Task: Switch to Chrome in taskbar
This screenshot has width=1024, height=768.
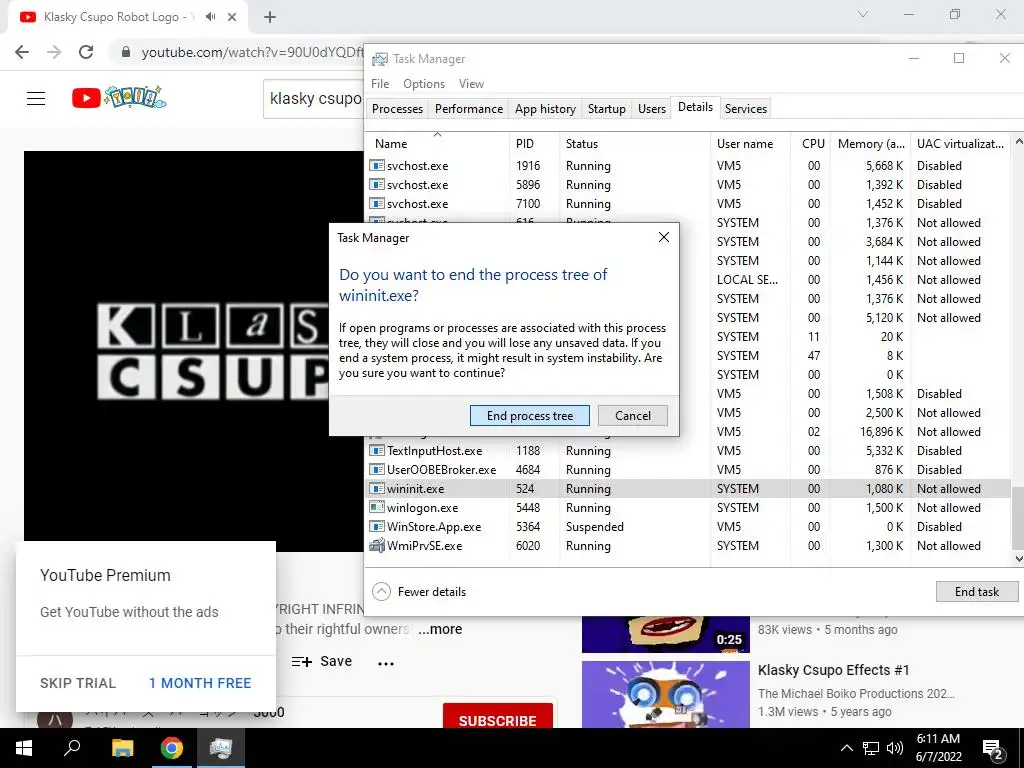Action: pos(172,748)
